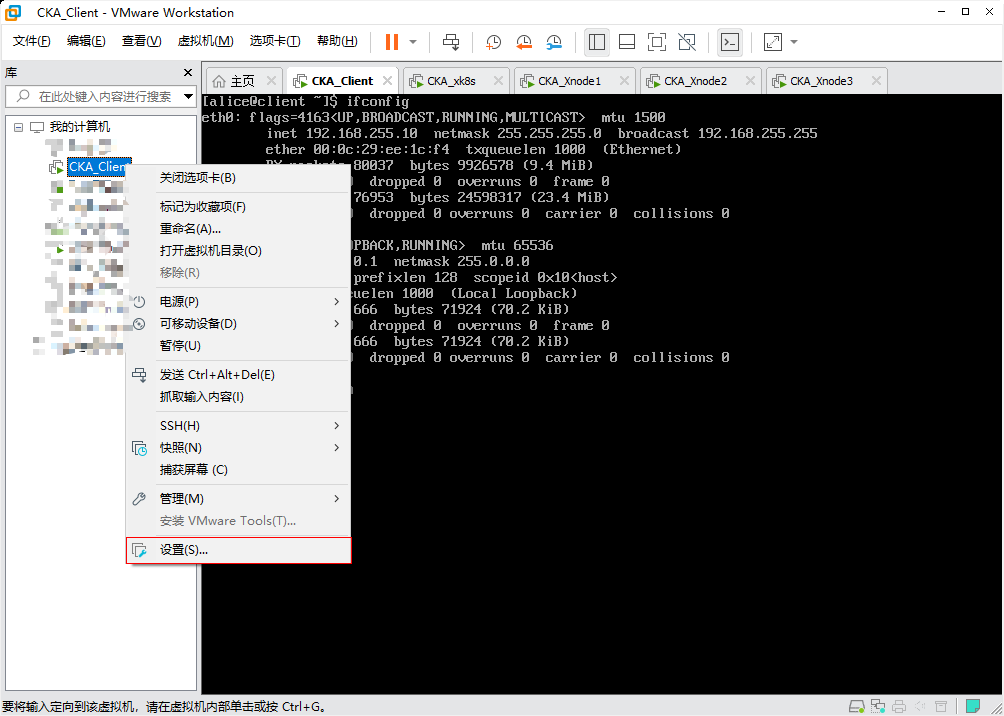Screen dimensions: 1004x716
Task: Choose 捕获屏幕 (C) from context menu
Action: click(238, 470)
